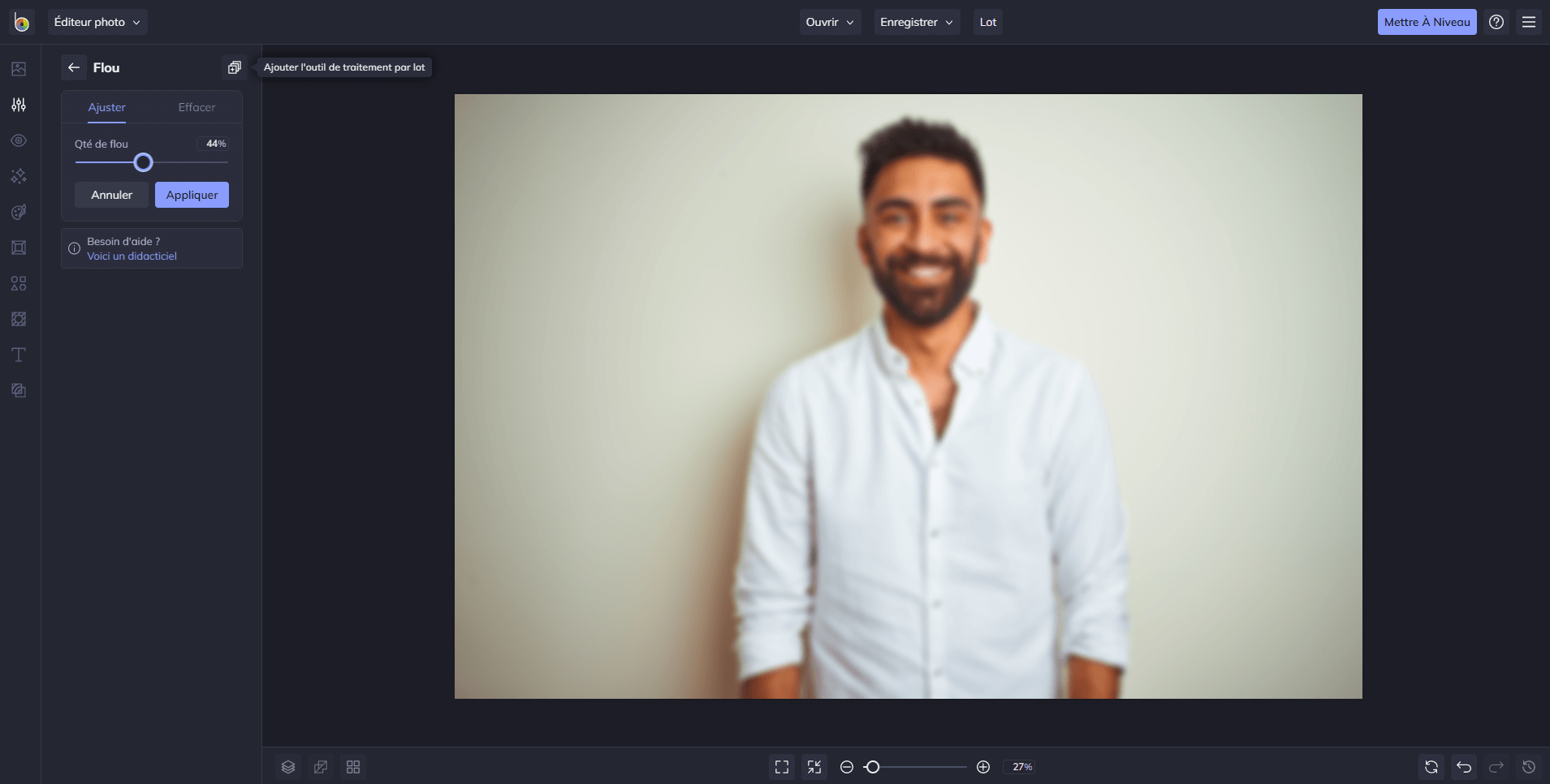The height and width of the screenshot is (784, 1550).
Task: Select the Ajuster tab
Action: 107,107
